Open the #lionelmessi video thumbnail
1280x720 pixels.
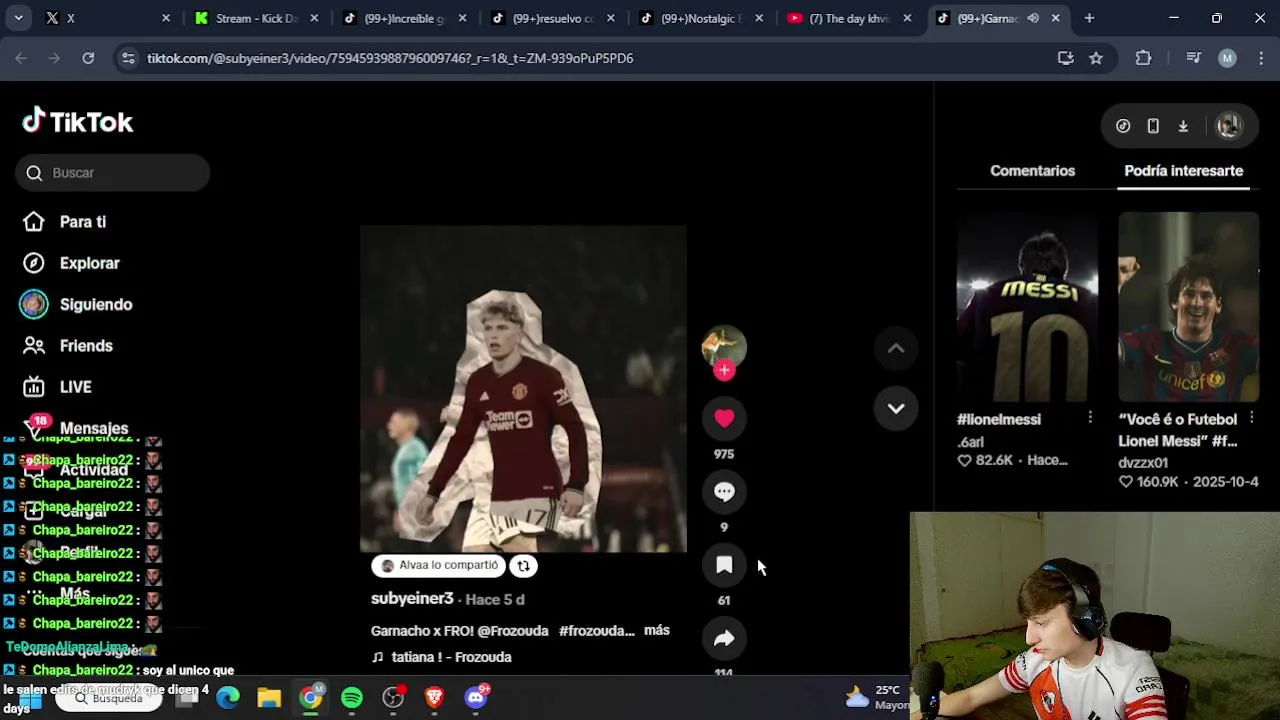click(x=1027, y=306)
